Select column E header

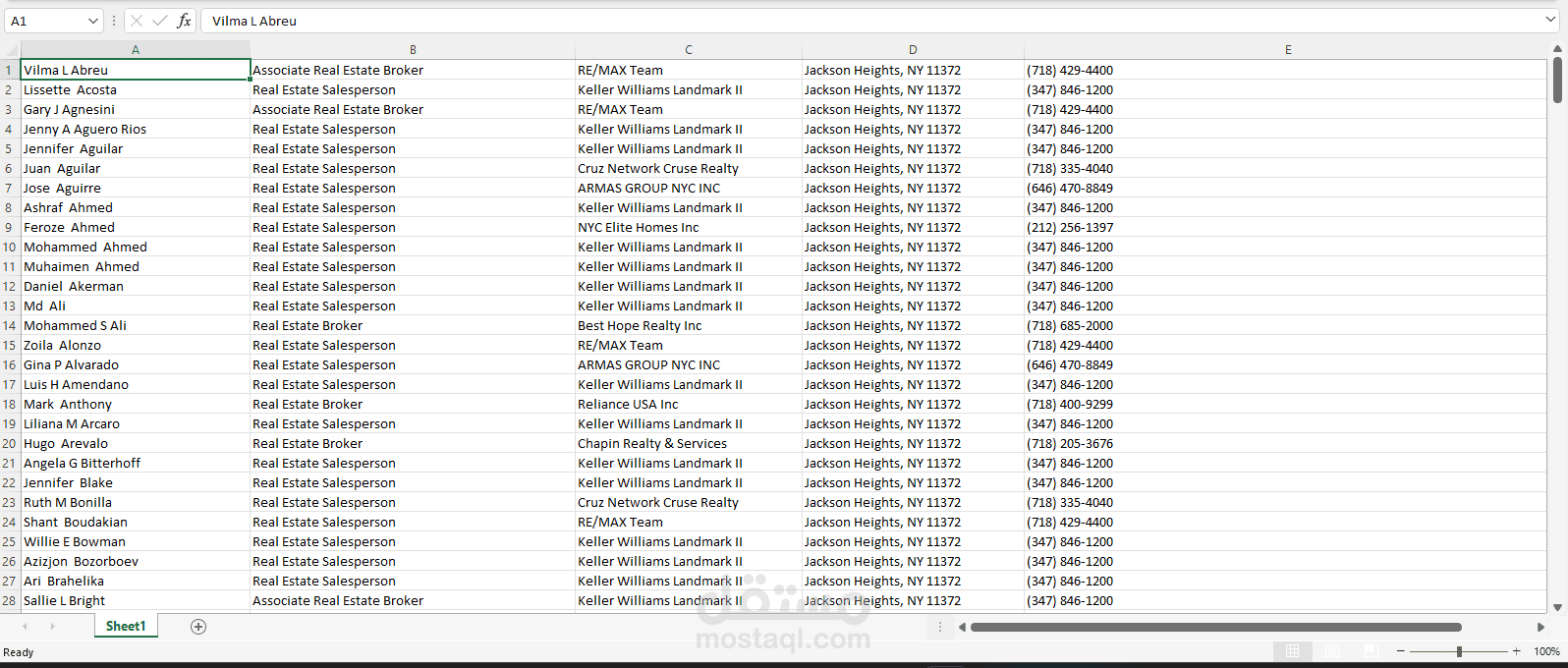coord(1287,50)
